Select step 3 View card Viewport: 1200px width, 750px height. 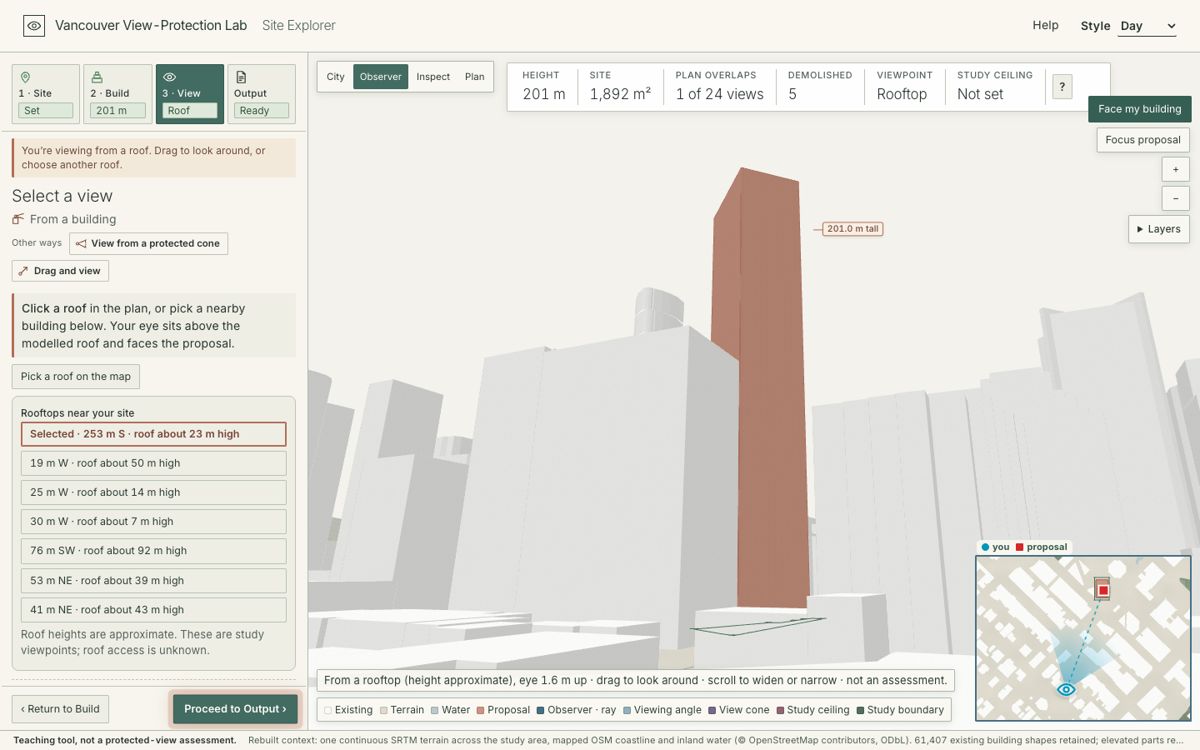[x=190, y=94]
